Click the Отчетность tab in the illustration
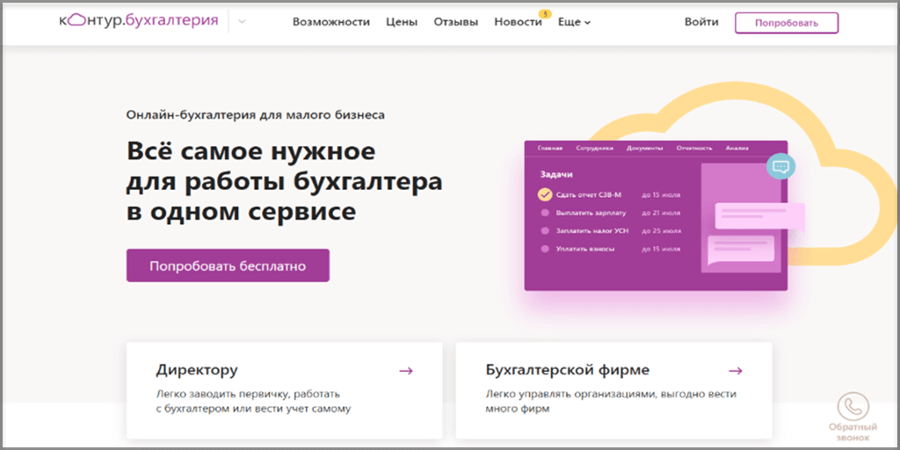 pyautogui.click(x=693, y=148)
